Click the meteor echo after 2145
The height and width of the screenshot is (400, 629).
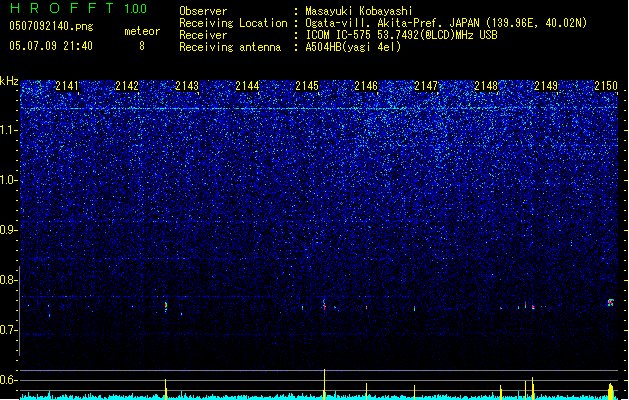pos(324,305)
